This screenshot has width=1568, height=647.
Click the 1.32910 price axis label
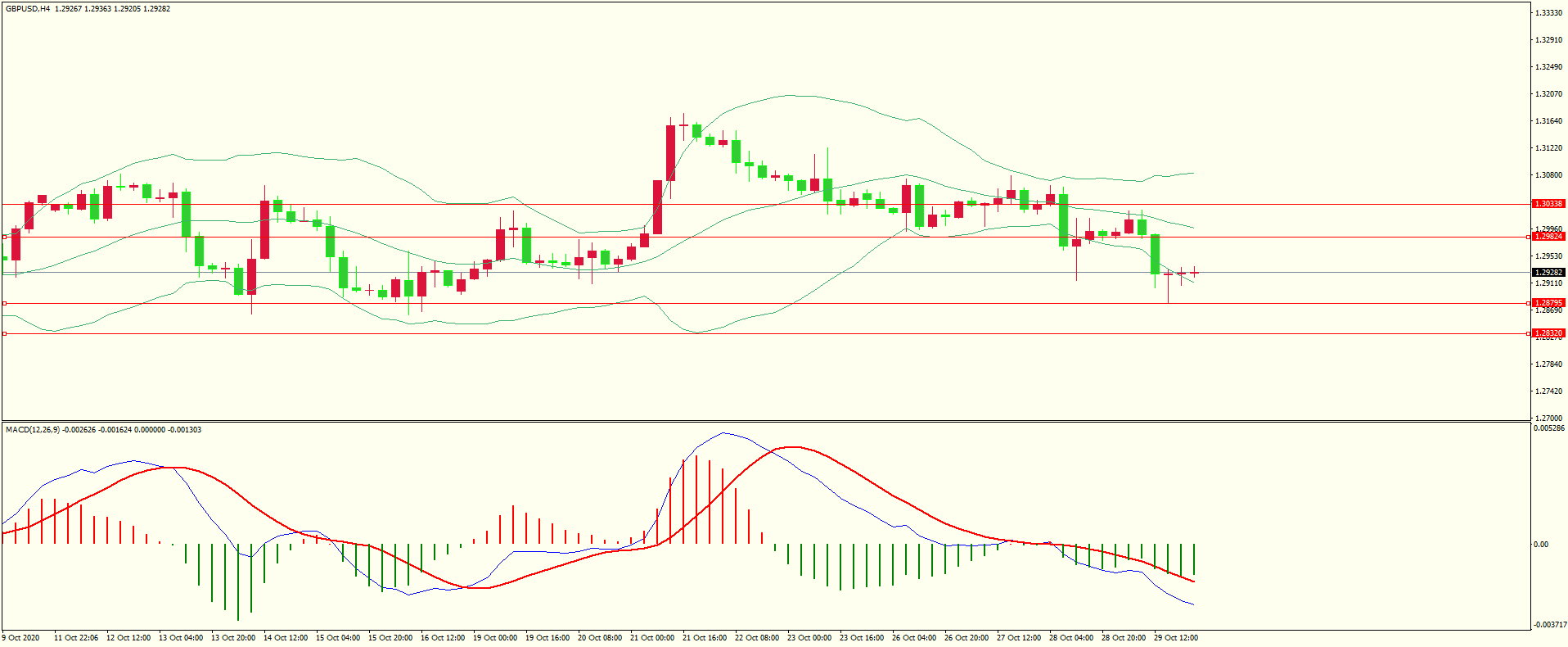[x=1548, y=40]
